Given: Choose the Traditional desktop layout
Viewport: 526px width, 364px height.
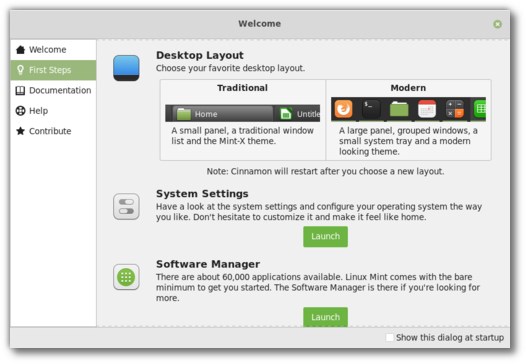Looking at the screenshot, I should (x=243, y=120).
